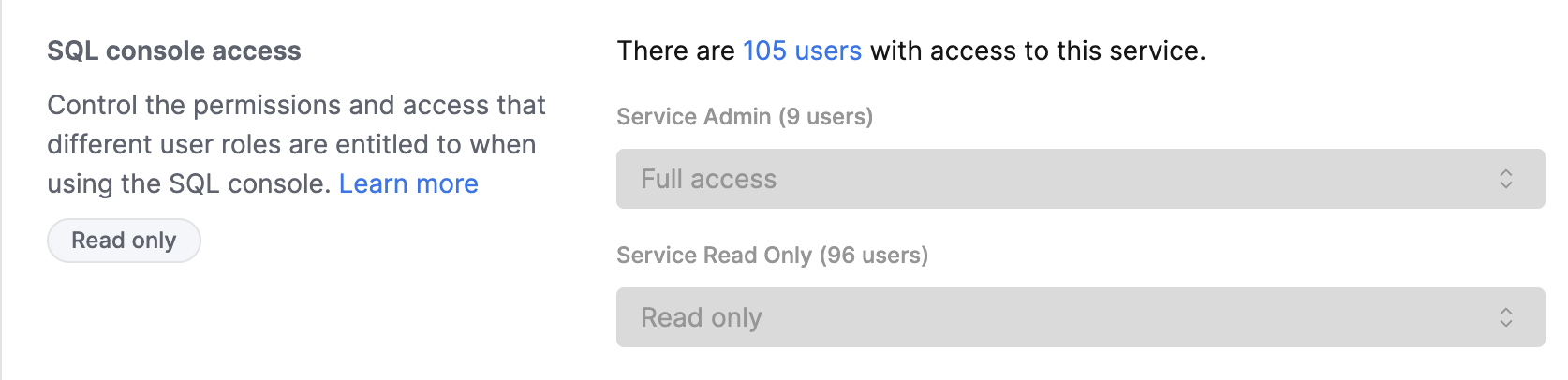
Task: Click "using the SQL console." description text
Action: (x=188, y=183)
